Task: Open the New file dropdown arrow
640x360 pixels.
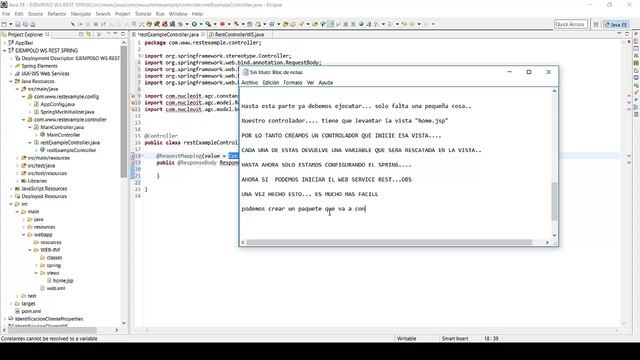Action: tap(11, 24)
